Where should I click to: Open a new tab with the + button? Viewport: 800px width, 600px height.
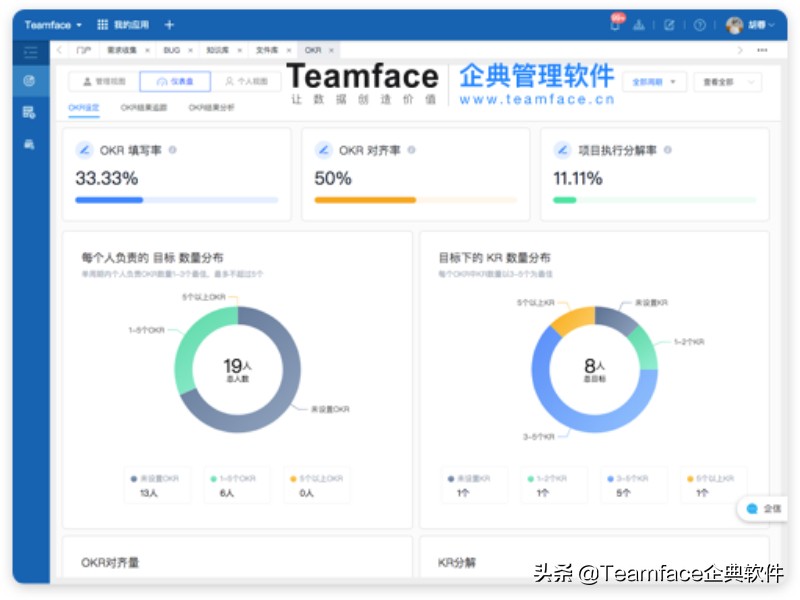(x=168, y=23)
